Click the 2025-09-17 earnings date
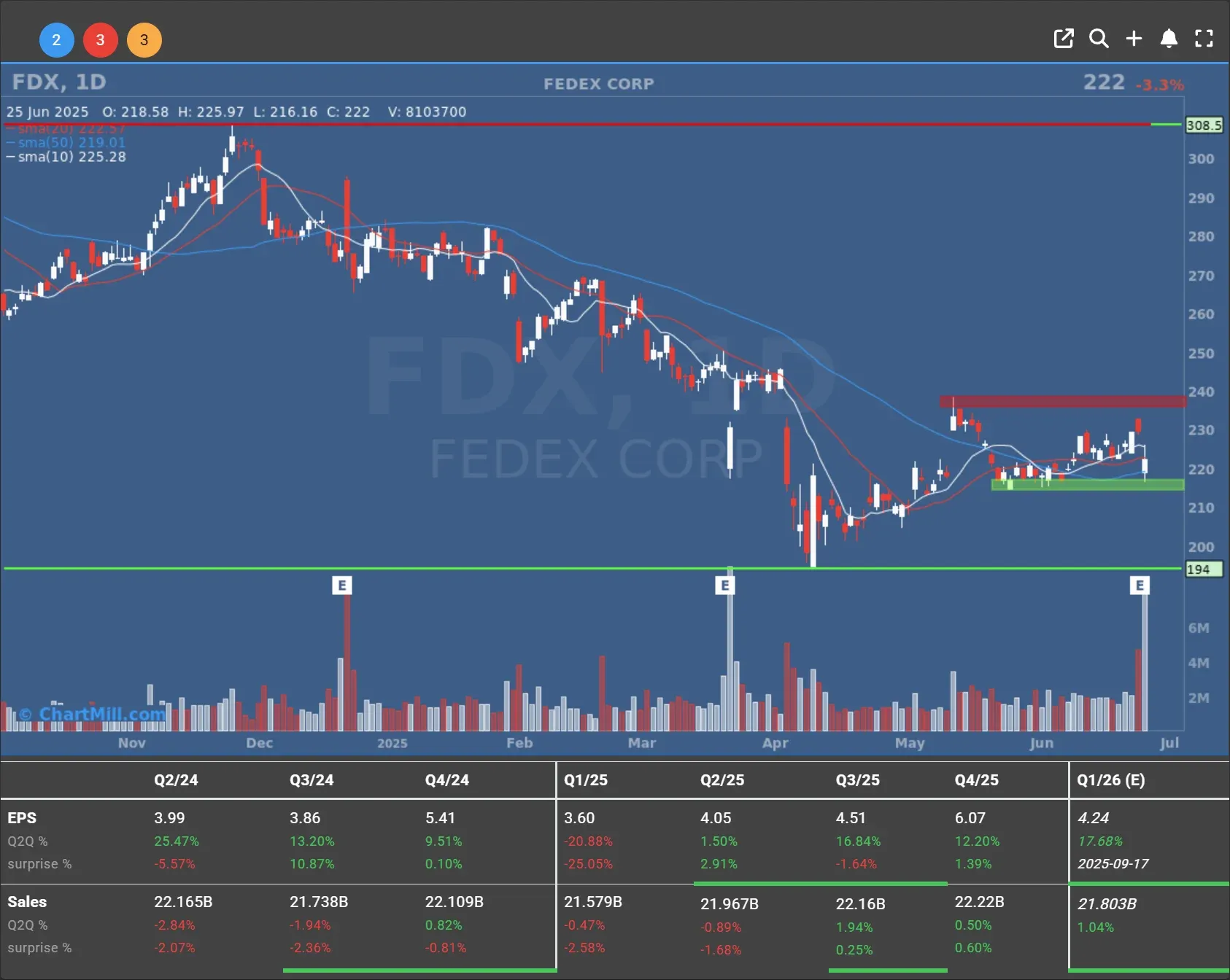1230x980 pixels. [x=1113, y=864]
